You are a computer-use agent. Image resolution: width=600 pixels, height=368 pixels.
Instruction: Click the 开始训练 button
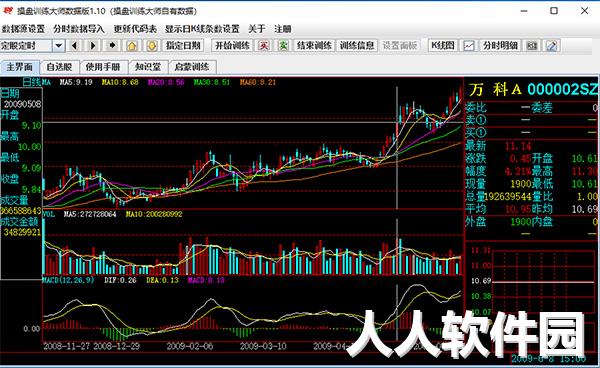point(232,46)
